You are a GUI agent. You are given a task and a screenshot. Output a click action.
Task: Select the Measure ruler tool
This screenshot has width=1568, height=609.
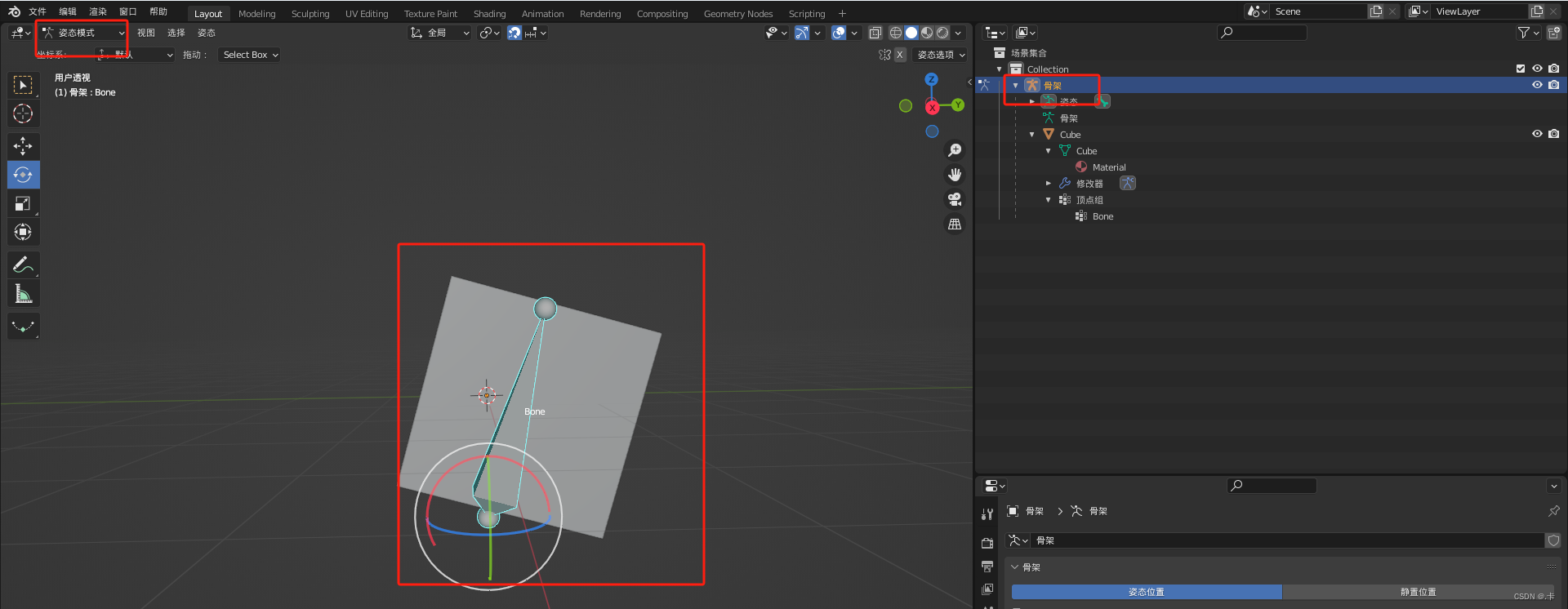coord(23,293)
